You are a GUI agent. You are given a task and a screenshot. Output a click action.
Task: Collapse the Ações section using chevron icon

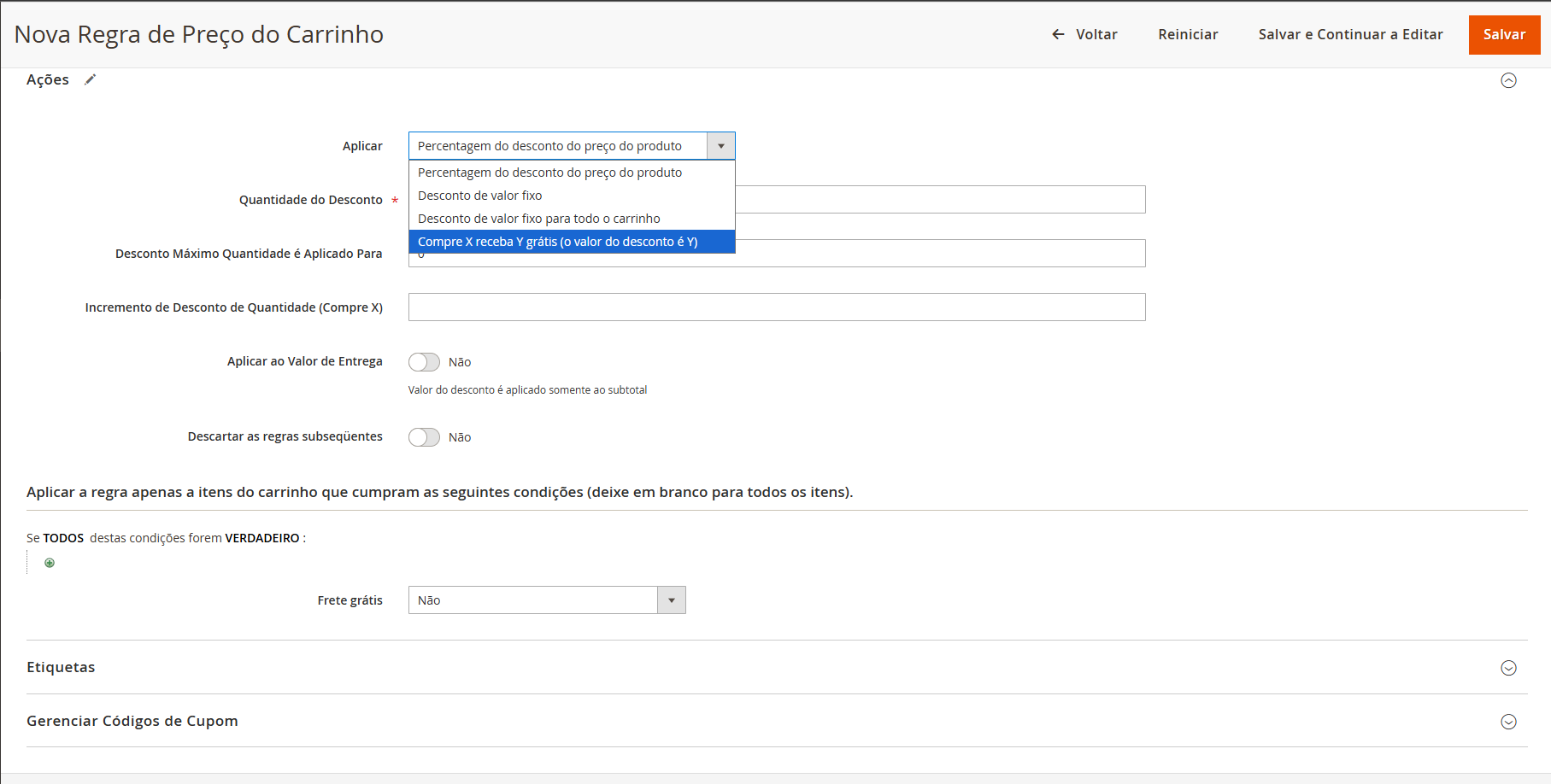1508,80
